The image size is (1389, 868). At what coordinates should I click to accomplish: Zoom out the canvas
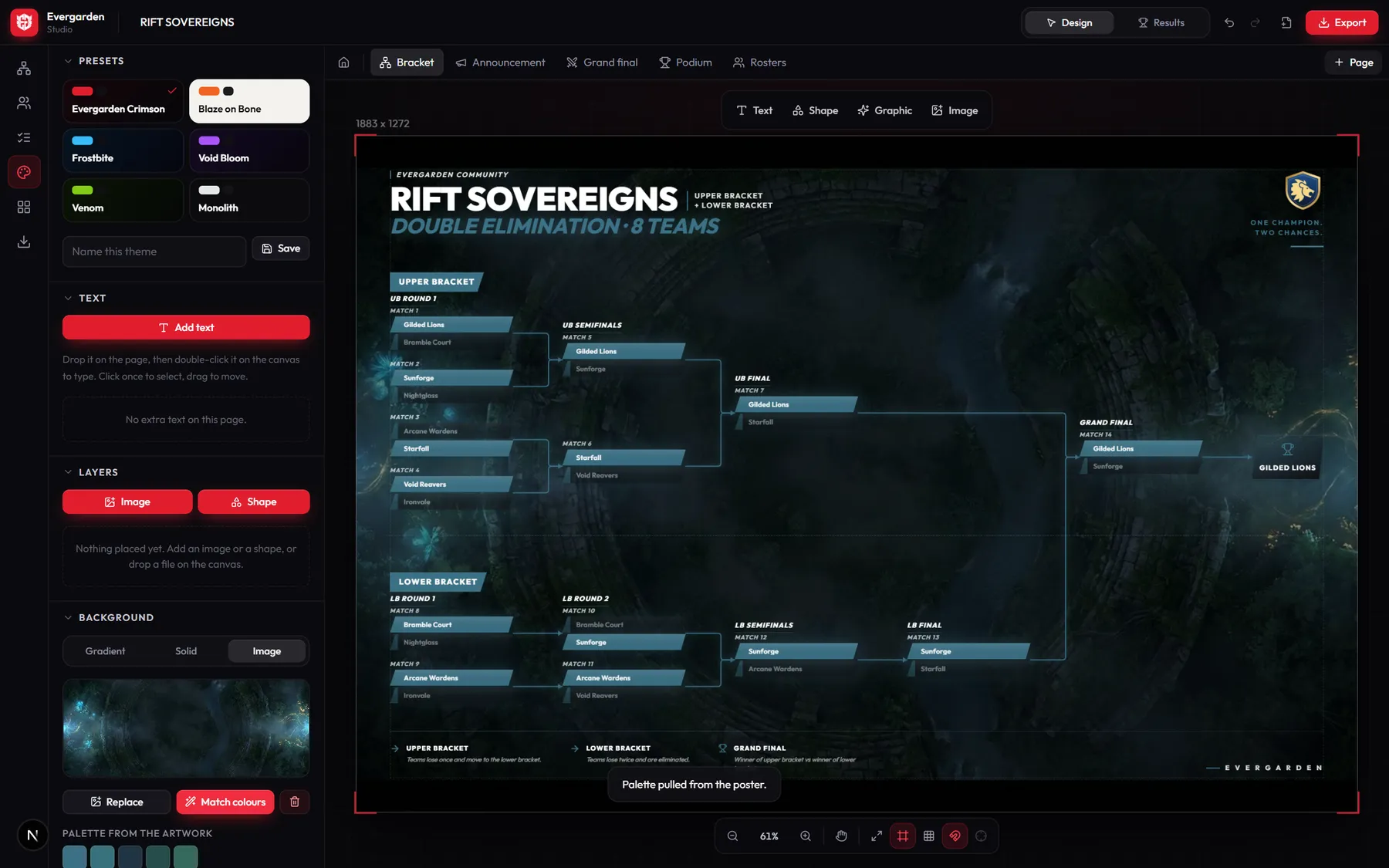732,836
